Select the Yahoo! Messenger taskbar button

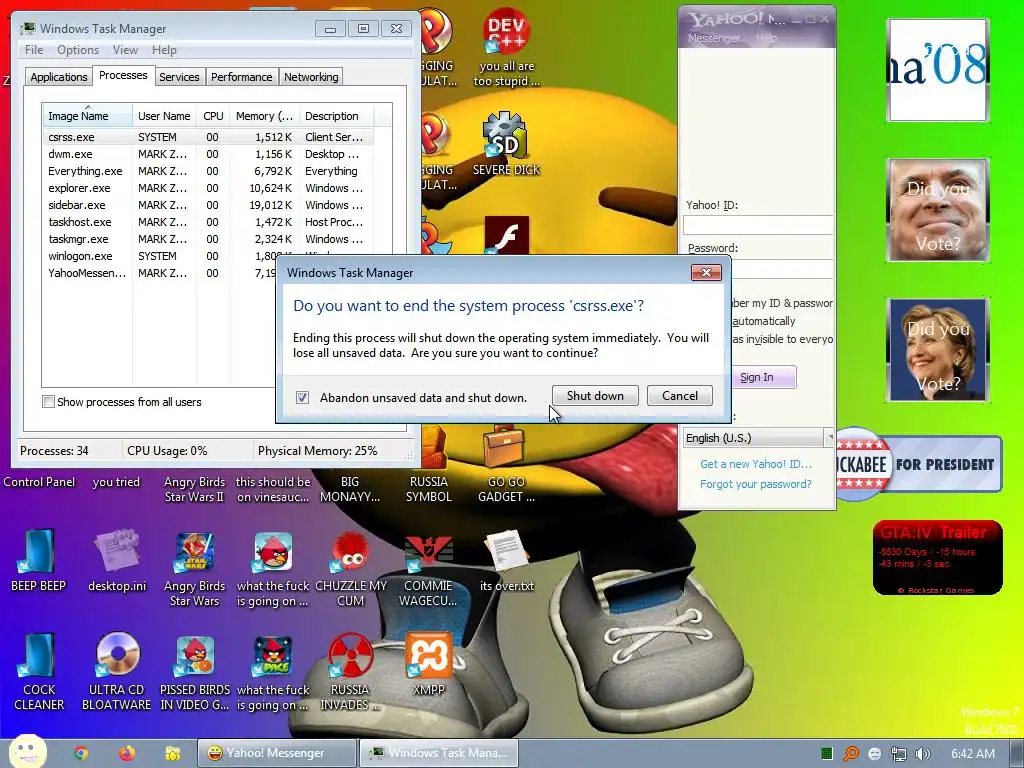click(x=277, y=753)
